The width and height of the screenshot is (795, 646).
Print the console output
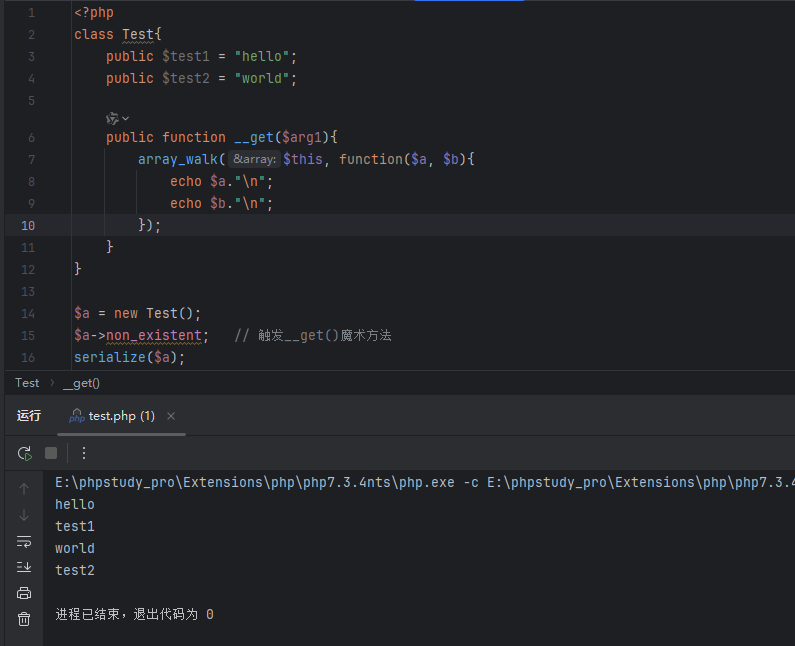(x=24, y=593)
